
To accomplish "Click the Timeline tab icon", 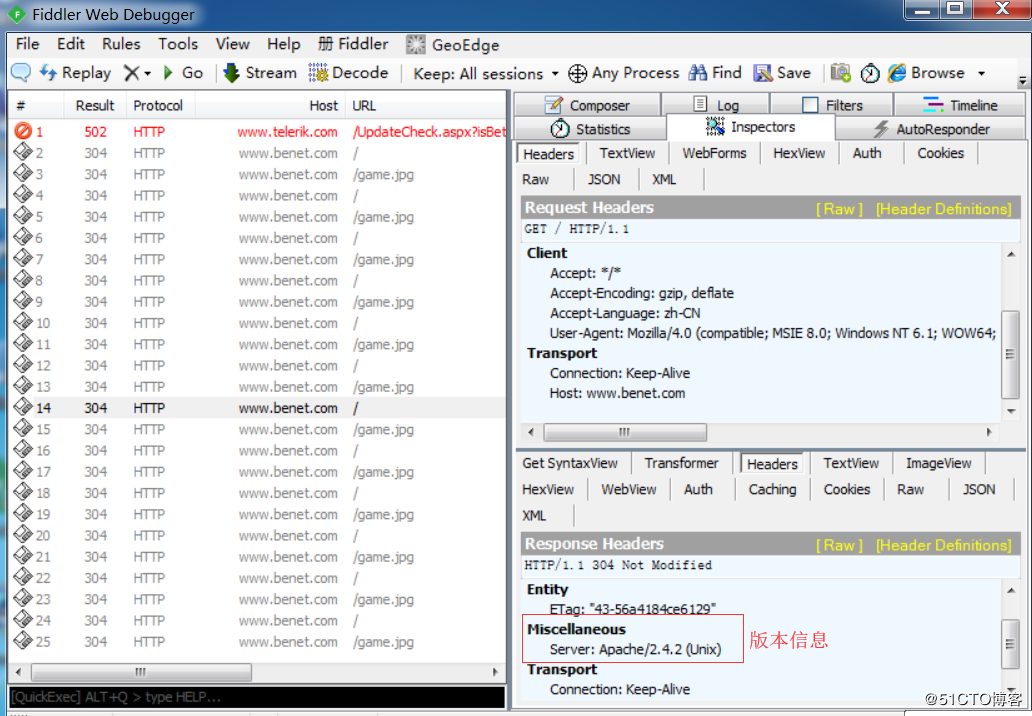I will pos(933,105).
